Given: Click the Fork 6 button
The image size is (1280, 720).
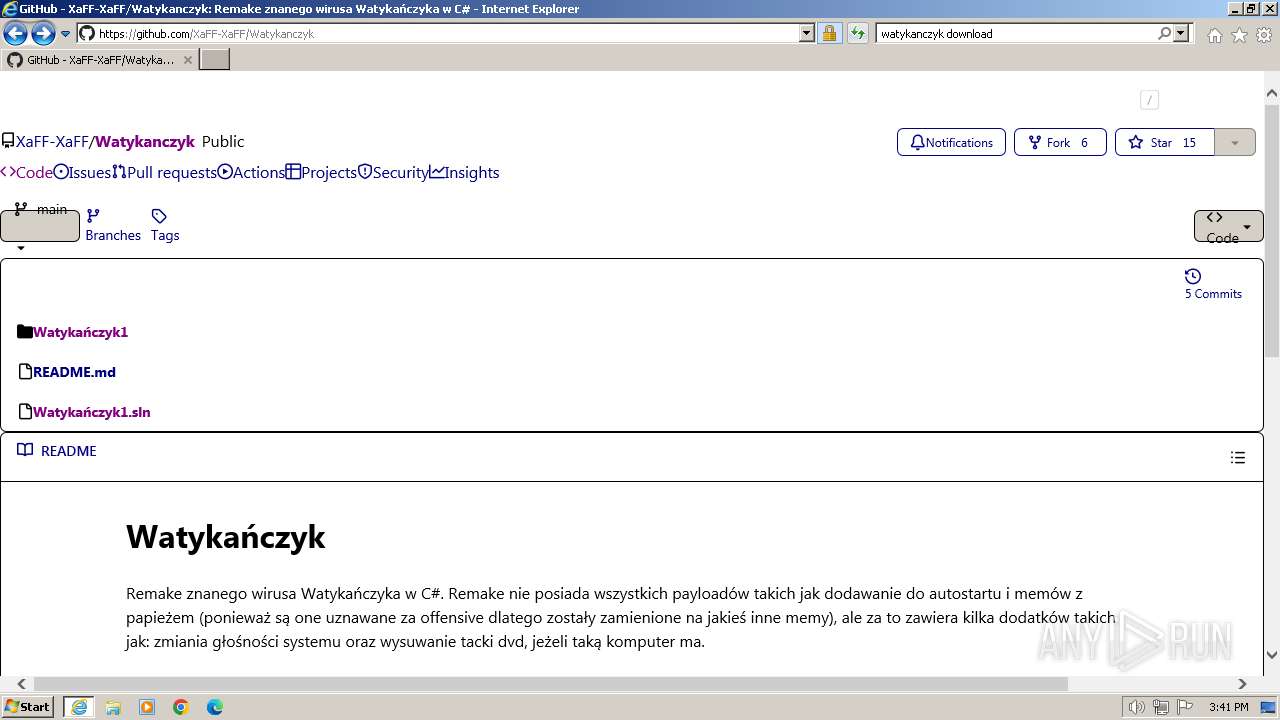Looking at the screenshot, I should pyautogui.click(x=1060, y=142).
